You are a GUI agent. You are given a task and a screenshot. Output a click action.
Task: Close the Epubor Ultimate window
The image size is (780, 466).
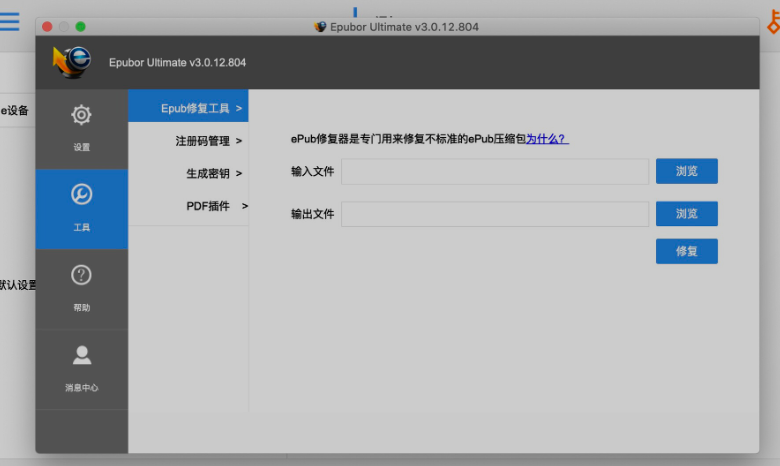[x=47, y=27]
